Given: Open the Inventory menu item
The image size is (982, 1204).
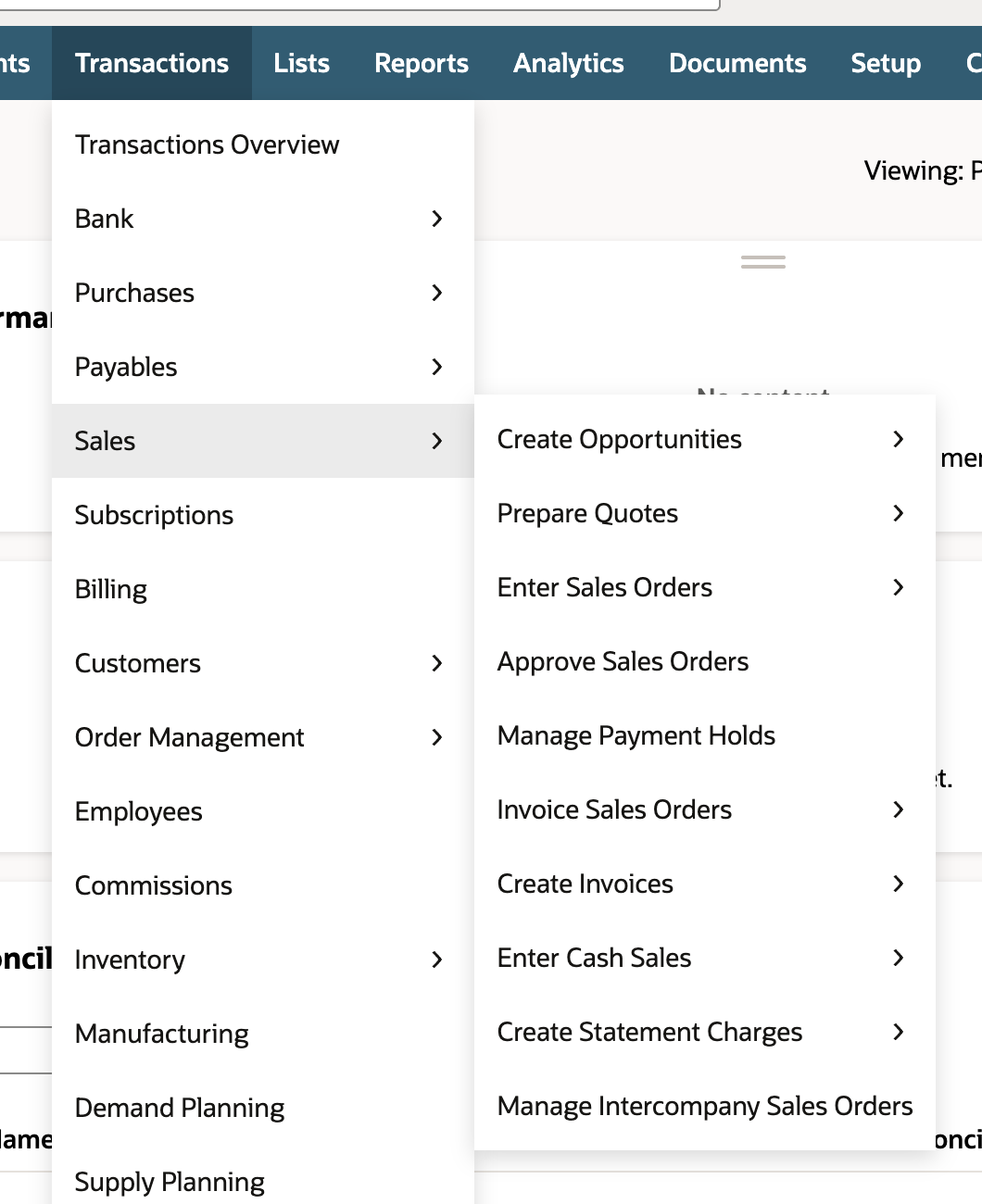Looking at the screenshot, I should pyautogui.click(x=263, y=959).
